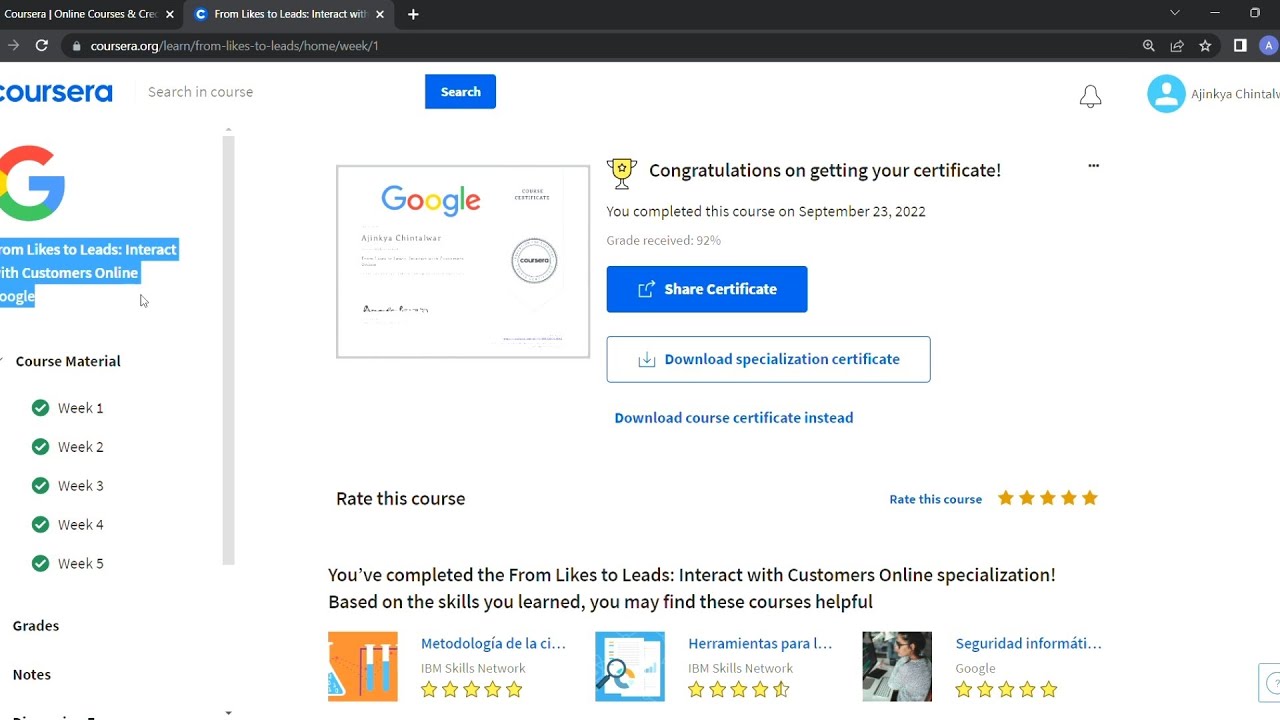Close the Coursera Online Courses tab
1280x720 pixels.
coord(169,14)
